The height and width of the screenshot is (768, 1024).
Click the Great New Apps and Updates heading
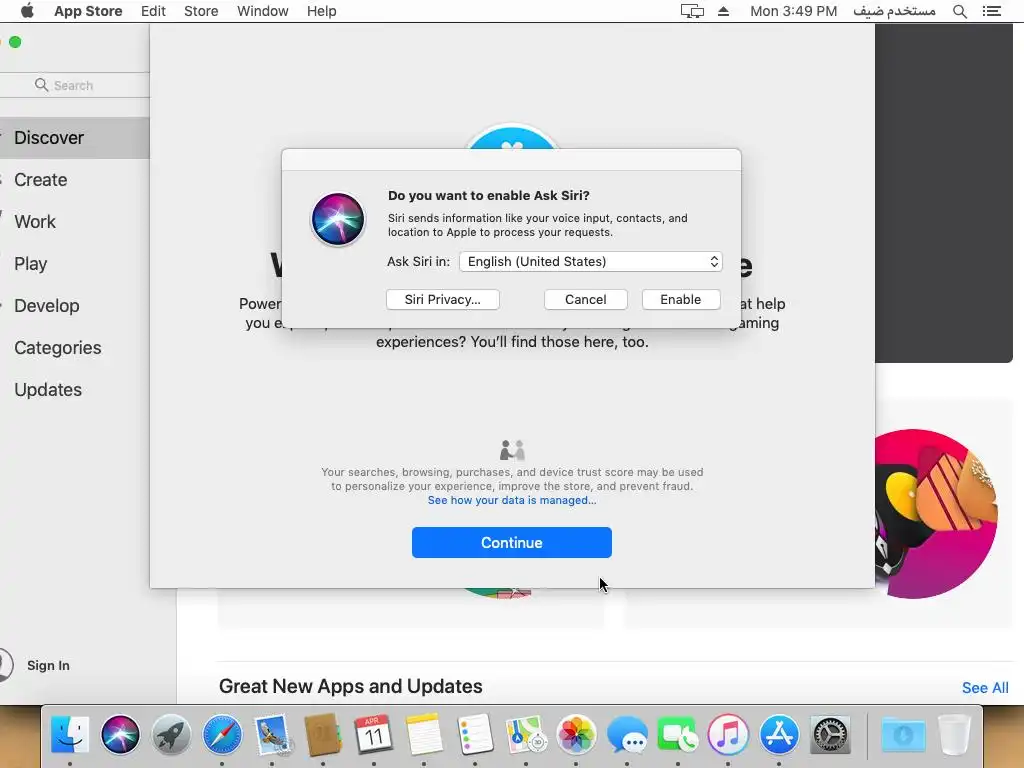click(351, 686)
